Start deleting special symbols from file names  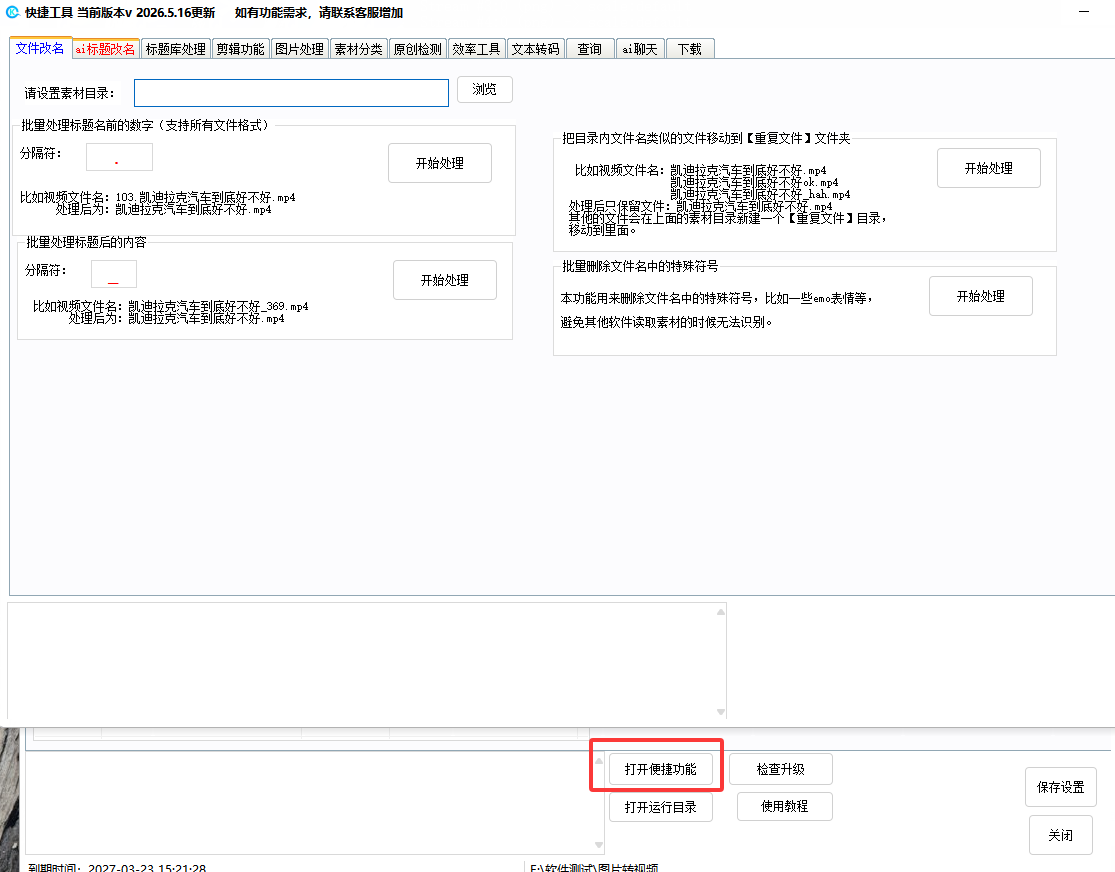(981, 296)
